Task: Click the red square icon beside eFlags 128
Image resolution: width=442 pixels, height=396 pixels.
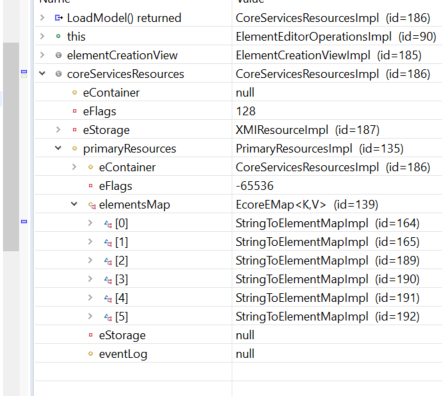Action: pos(75,111)
